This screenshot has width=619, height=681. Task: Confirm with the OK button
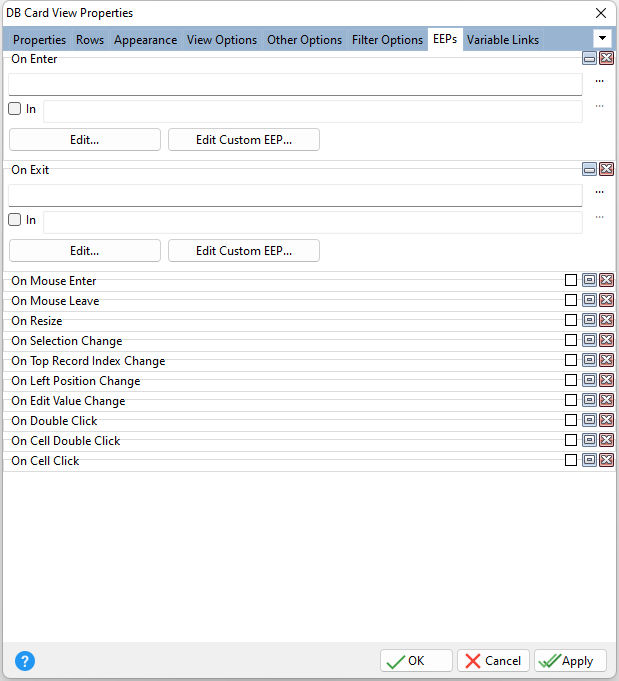coord(416,661)
